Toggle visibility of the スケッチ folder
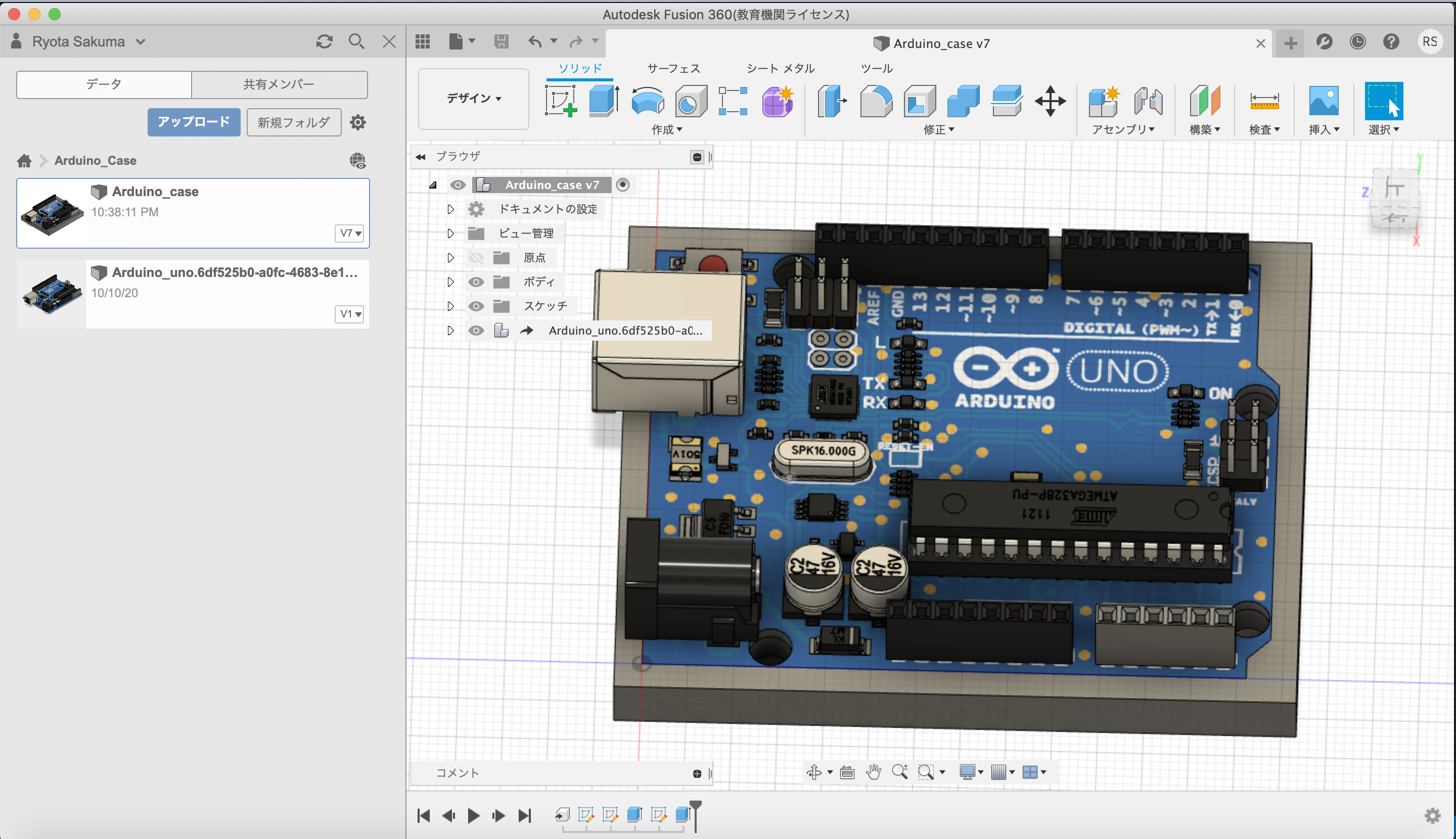This screenshot has width=1456, height=839. coord(476,306)
